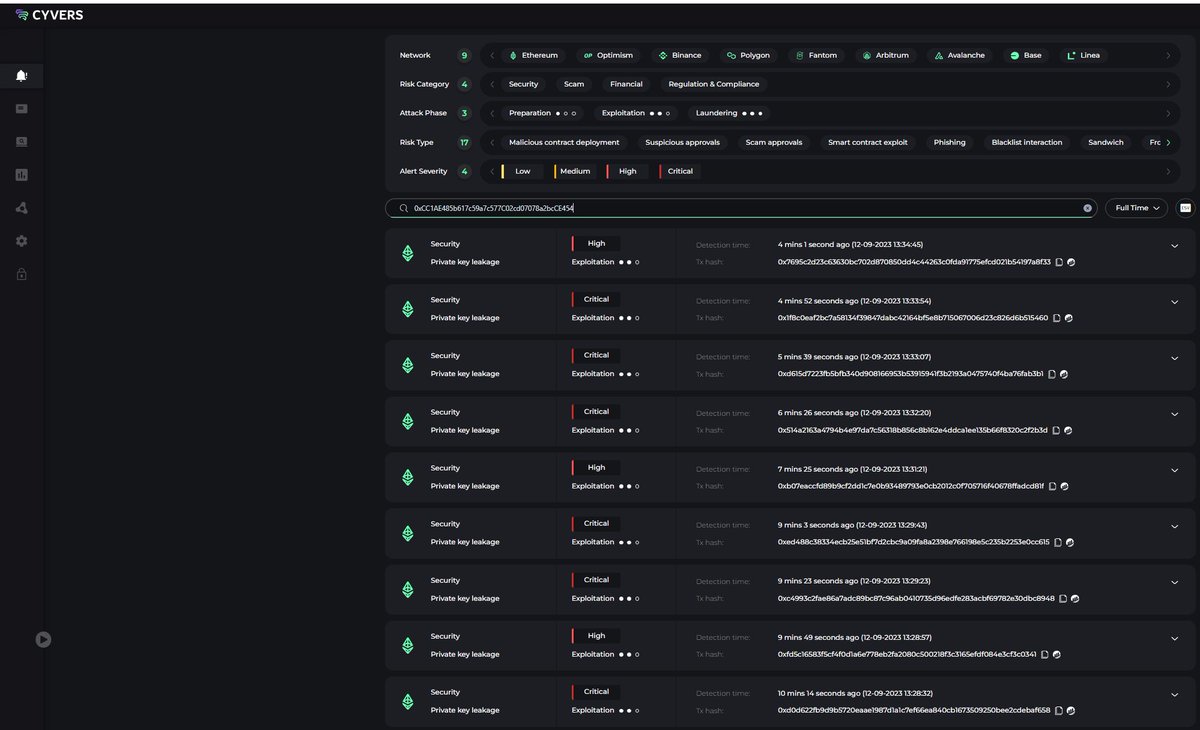The width and height of the screenshot is (1200, 730).
Task: Expand the alert detected at 13:33:07
Action: click(x=1175, y=357)
